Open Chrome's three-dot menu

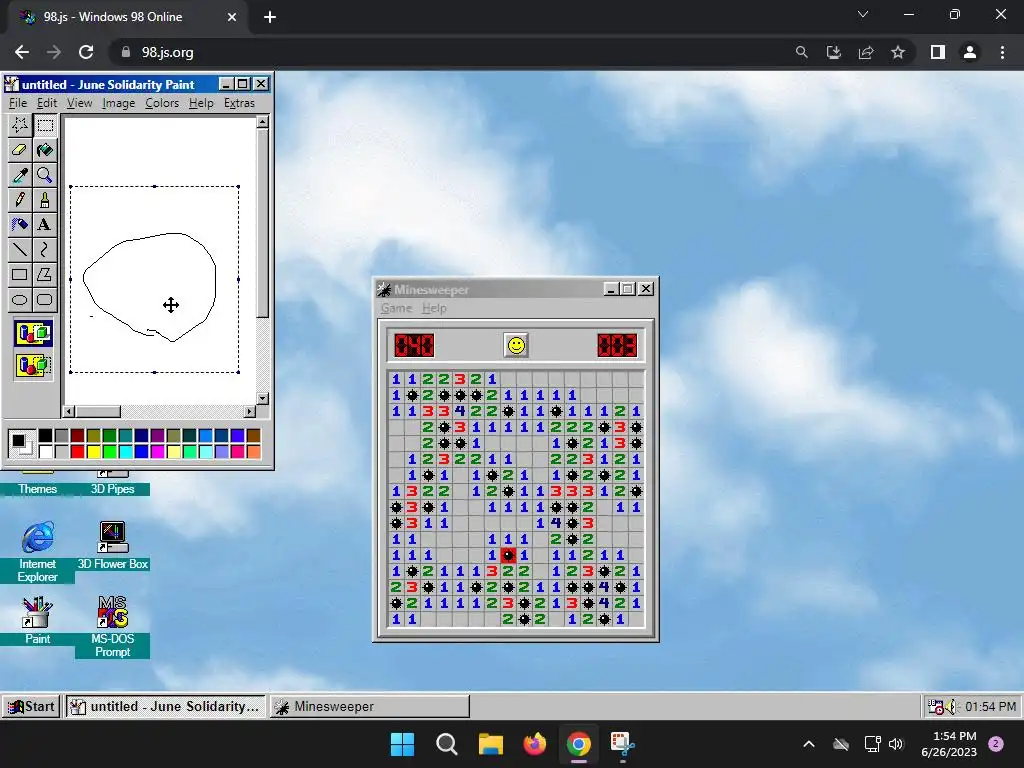tap(1002, 52)
